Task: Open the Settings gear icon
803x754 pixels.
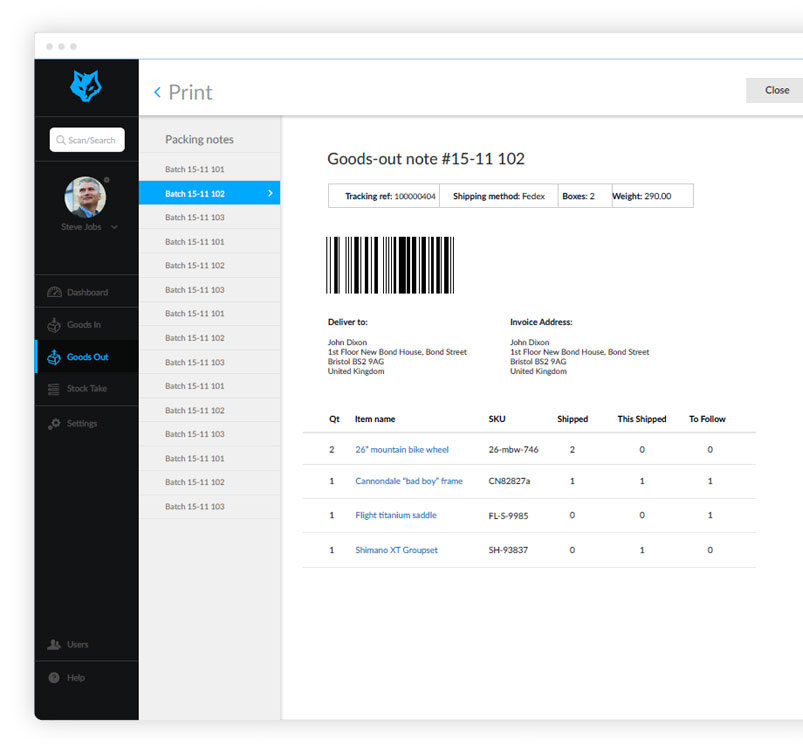Action: [x=54, y=424]
